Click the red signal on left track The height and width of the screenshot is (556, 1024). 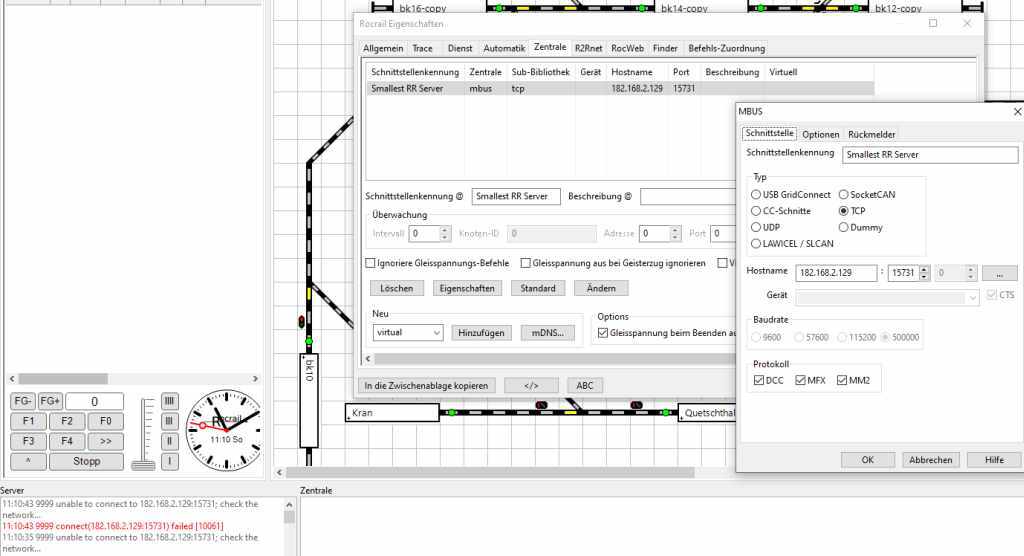[x=301, y=321]
